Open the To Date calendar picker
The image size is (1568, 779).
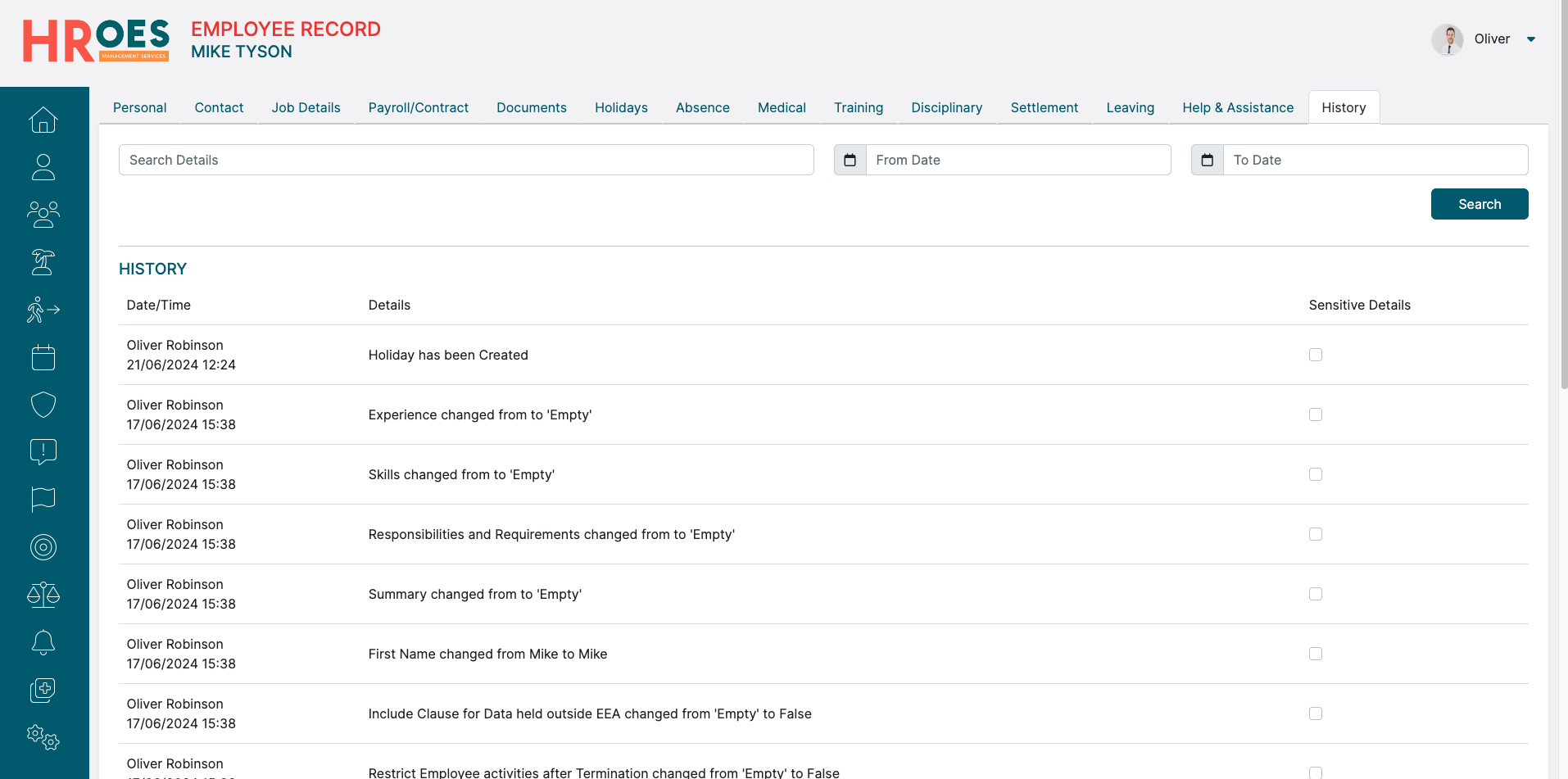pos(1208,160)
